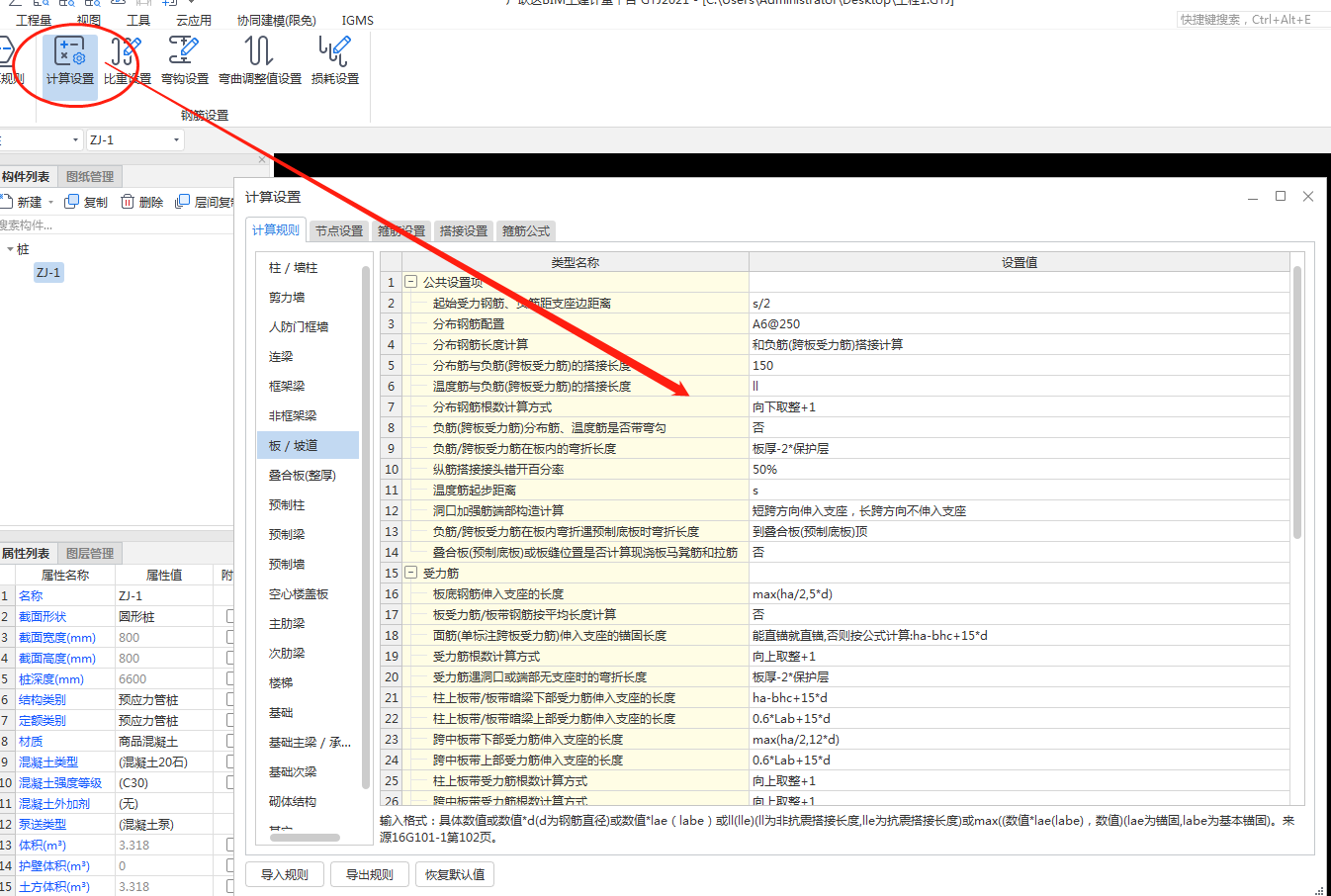Switch to the 节点设置 tab

click(x=339, y=230)
